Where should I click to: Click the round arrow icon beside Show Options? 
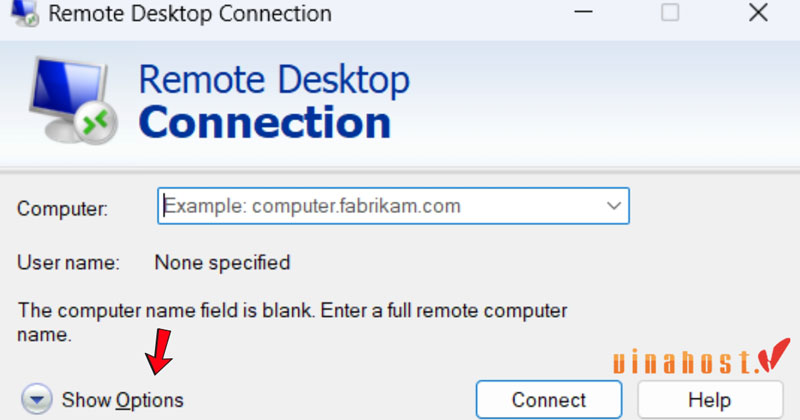[38, 400]
